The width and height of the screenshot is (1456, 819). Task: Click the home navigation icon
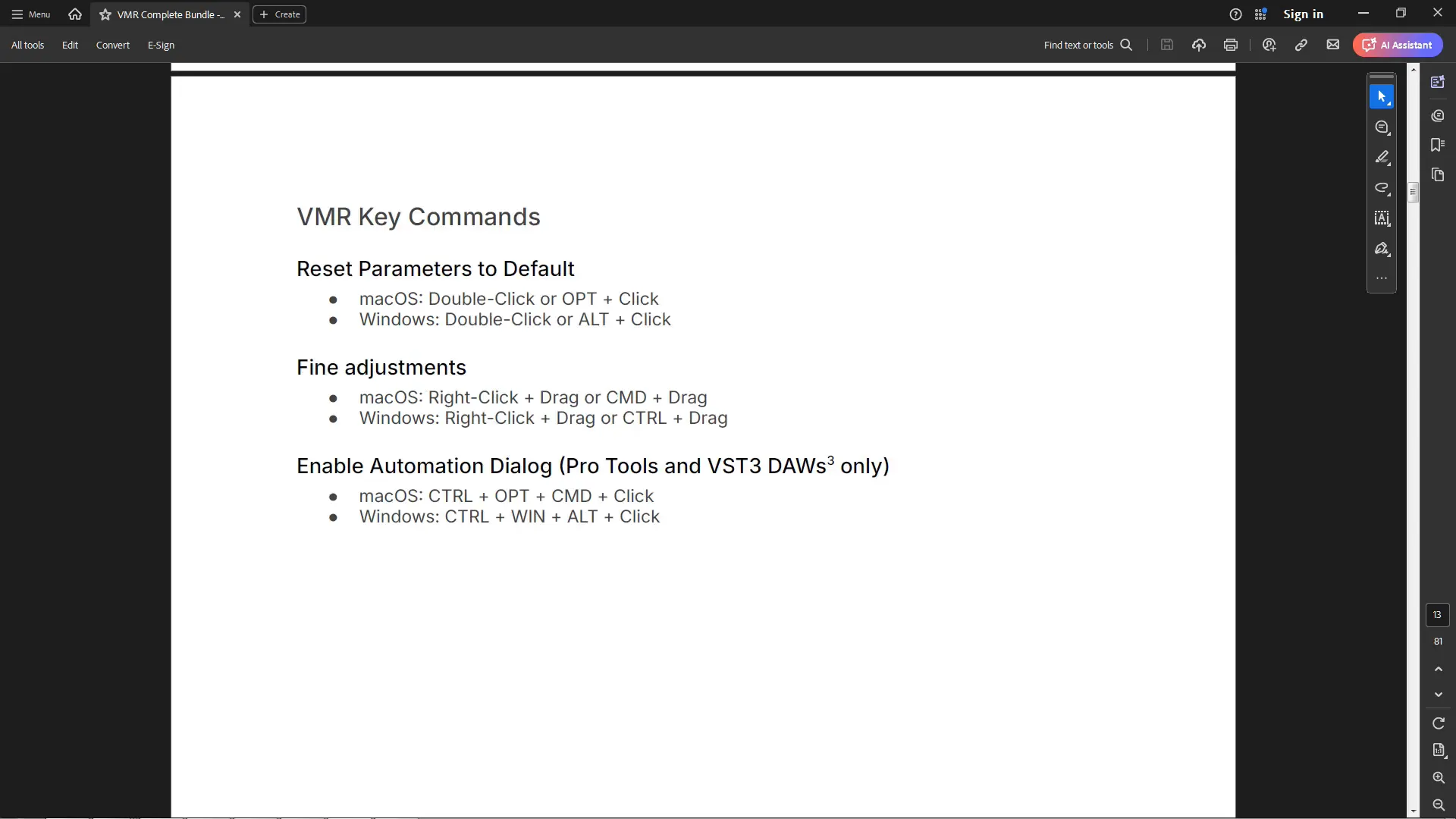point(74,14)
